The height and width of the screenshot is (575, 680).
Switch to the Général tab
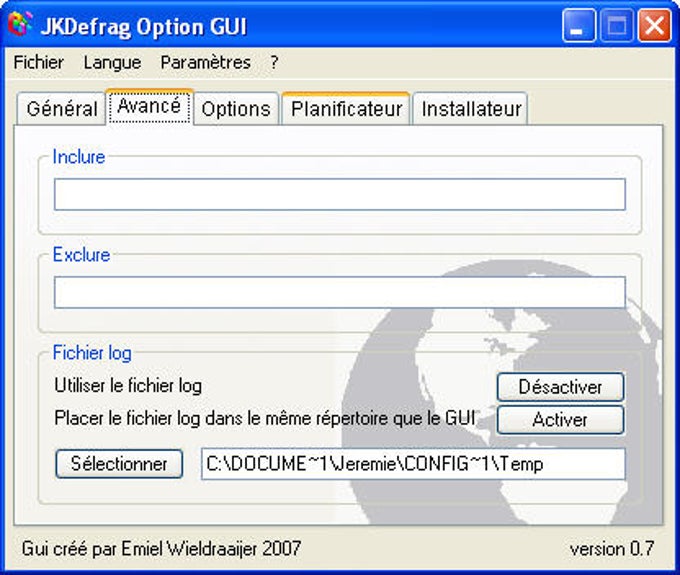62,109
